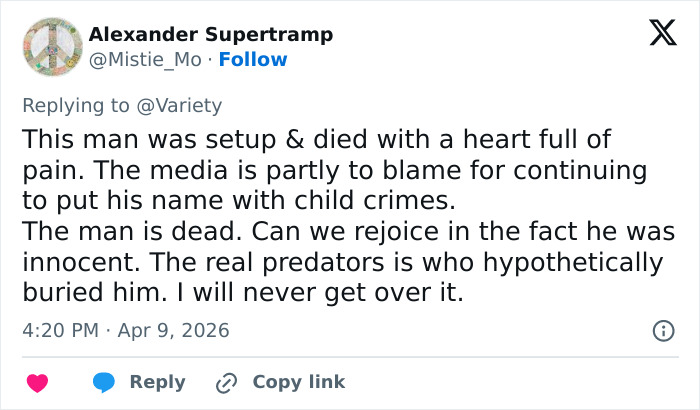Open the Alexander Supertramp display name
This screenshot has height=410, width=700.
click(210, 35)
